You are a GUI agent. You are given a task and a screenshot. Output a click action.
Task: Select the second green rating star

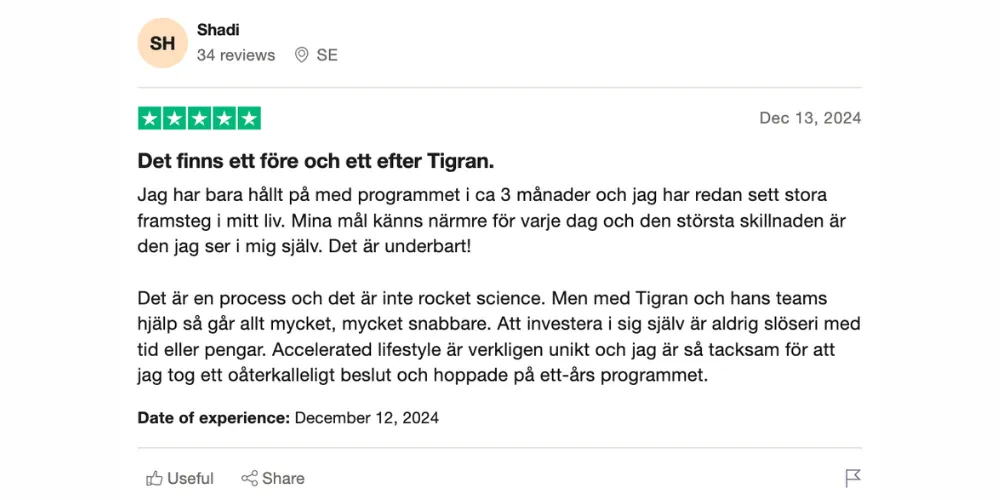[x=175, y=118]
